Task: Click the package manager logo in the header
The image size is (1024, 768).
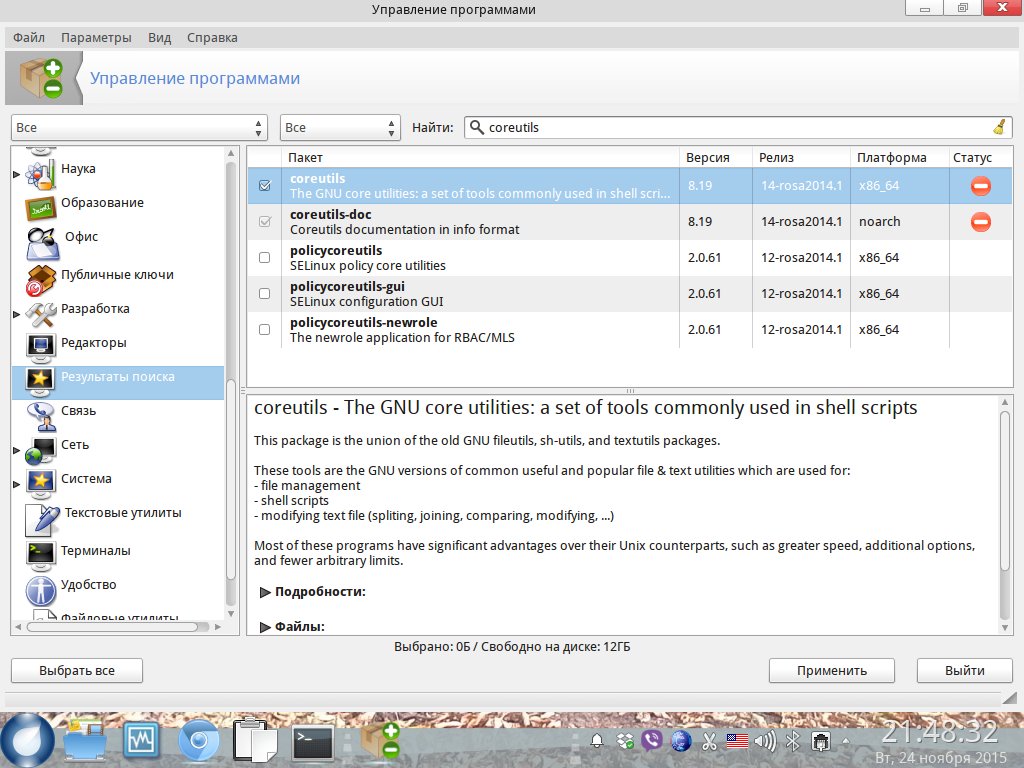Action: coord(42,78)
